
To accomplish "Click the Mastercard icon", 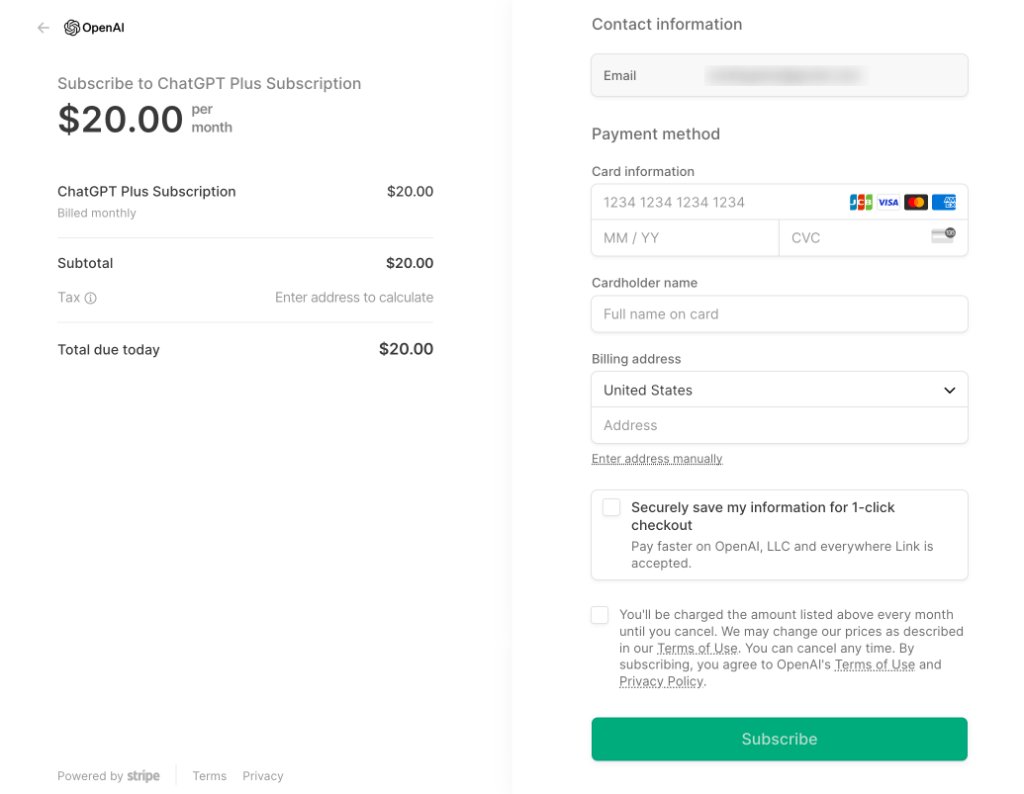I will (916, 202).
